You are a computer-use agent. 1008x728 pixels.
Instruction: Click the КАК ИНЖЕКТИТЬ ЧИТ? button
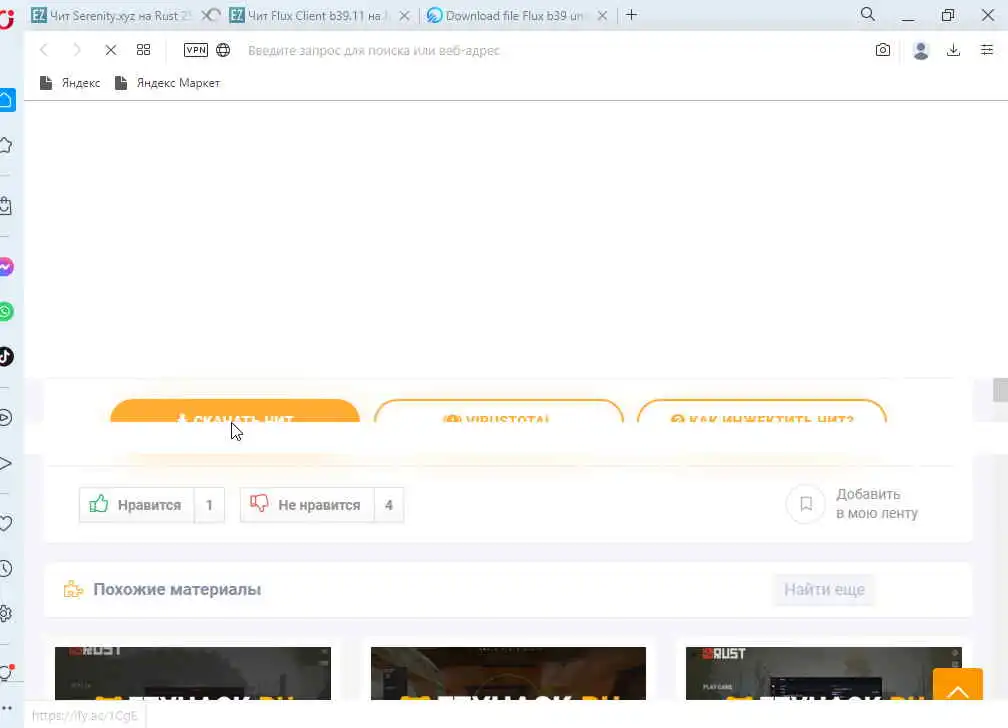point(762,411)
